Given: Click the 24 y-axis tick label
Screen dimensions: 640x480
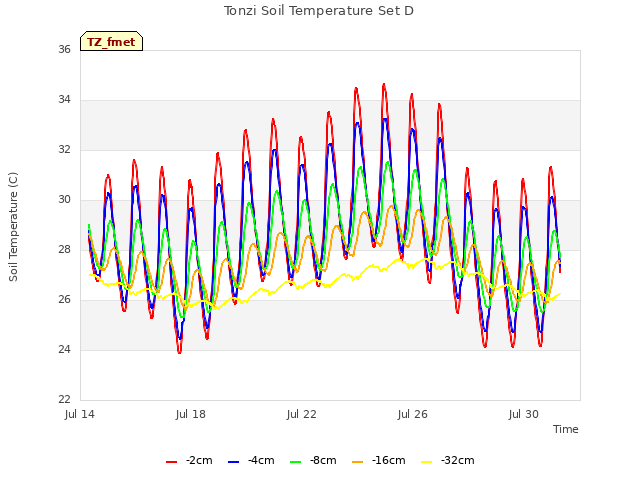Looking at the screenshot, I should pyautogui.click(x=64, y=349).
